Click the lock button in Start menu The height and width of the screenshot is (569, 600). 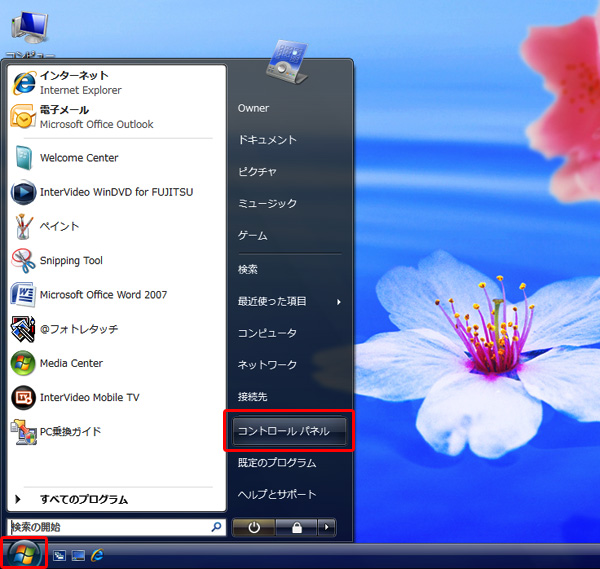pos(297,527)
